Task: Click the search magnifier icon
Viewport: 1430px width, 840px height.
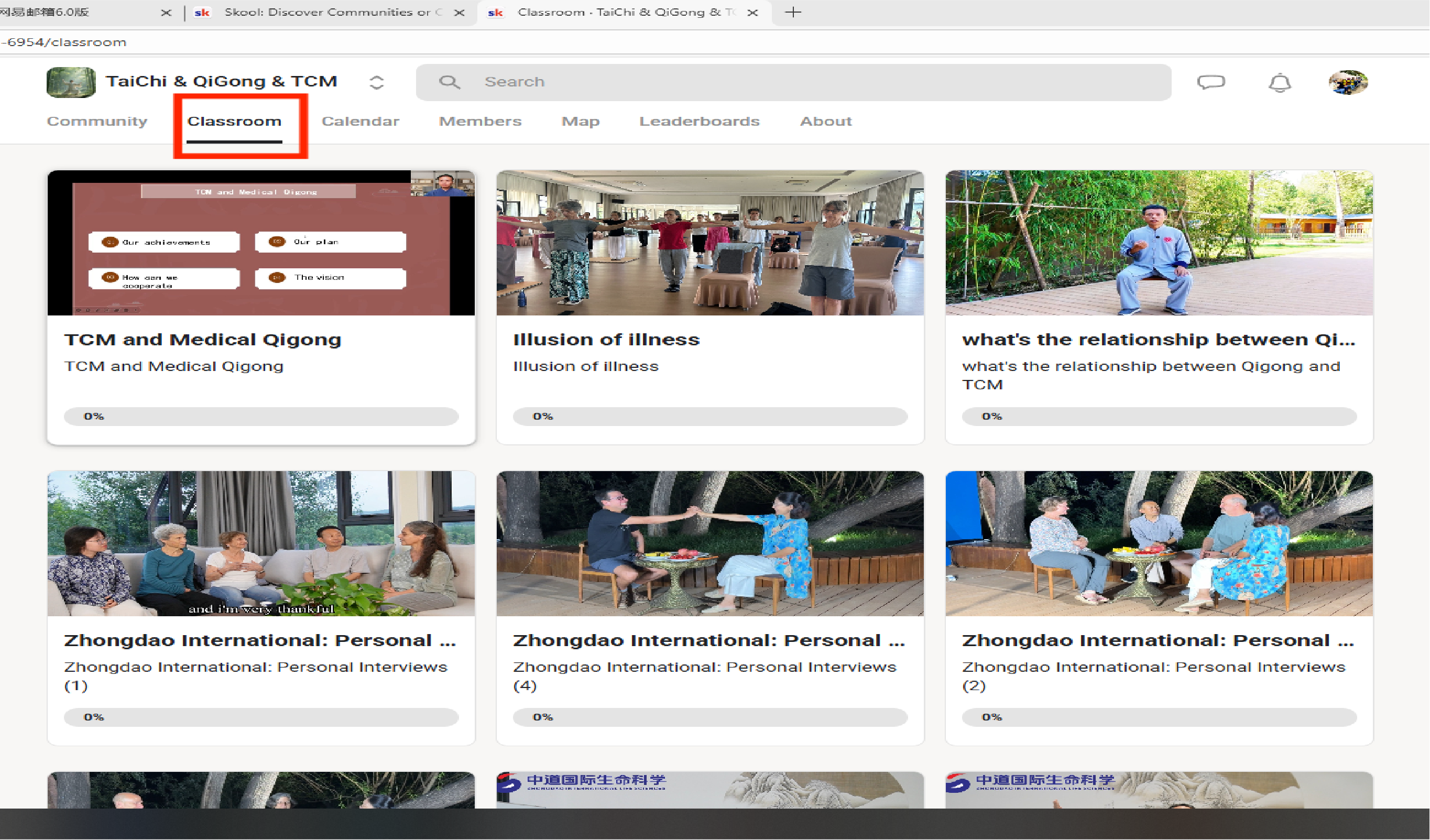Action: (449, 82)
